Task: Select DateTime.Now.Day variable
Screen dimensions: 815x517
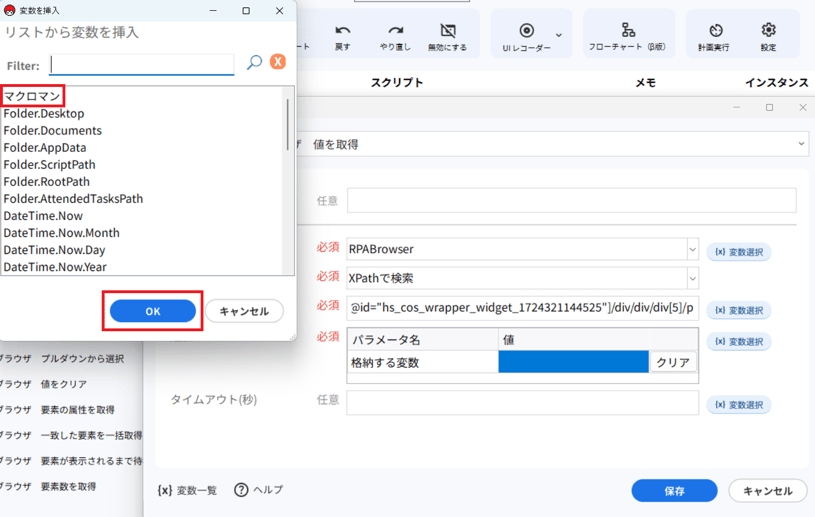Action: pyautogui.click(x=54, y=250)
